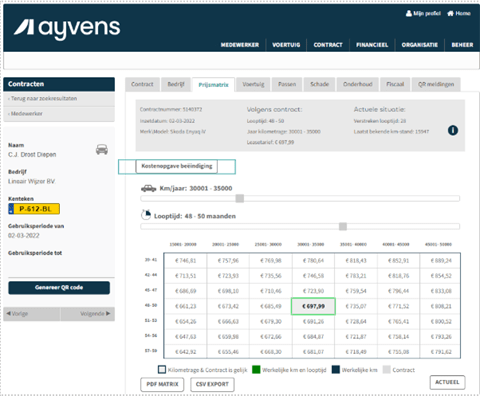The image size is (480, 396).
Task: Open the MEDEWERKER menu
Action: click(240, 45)
